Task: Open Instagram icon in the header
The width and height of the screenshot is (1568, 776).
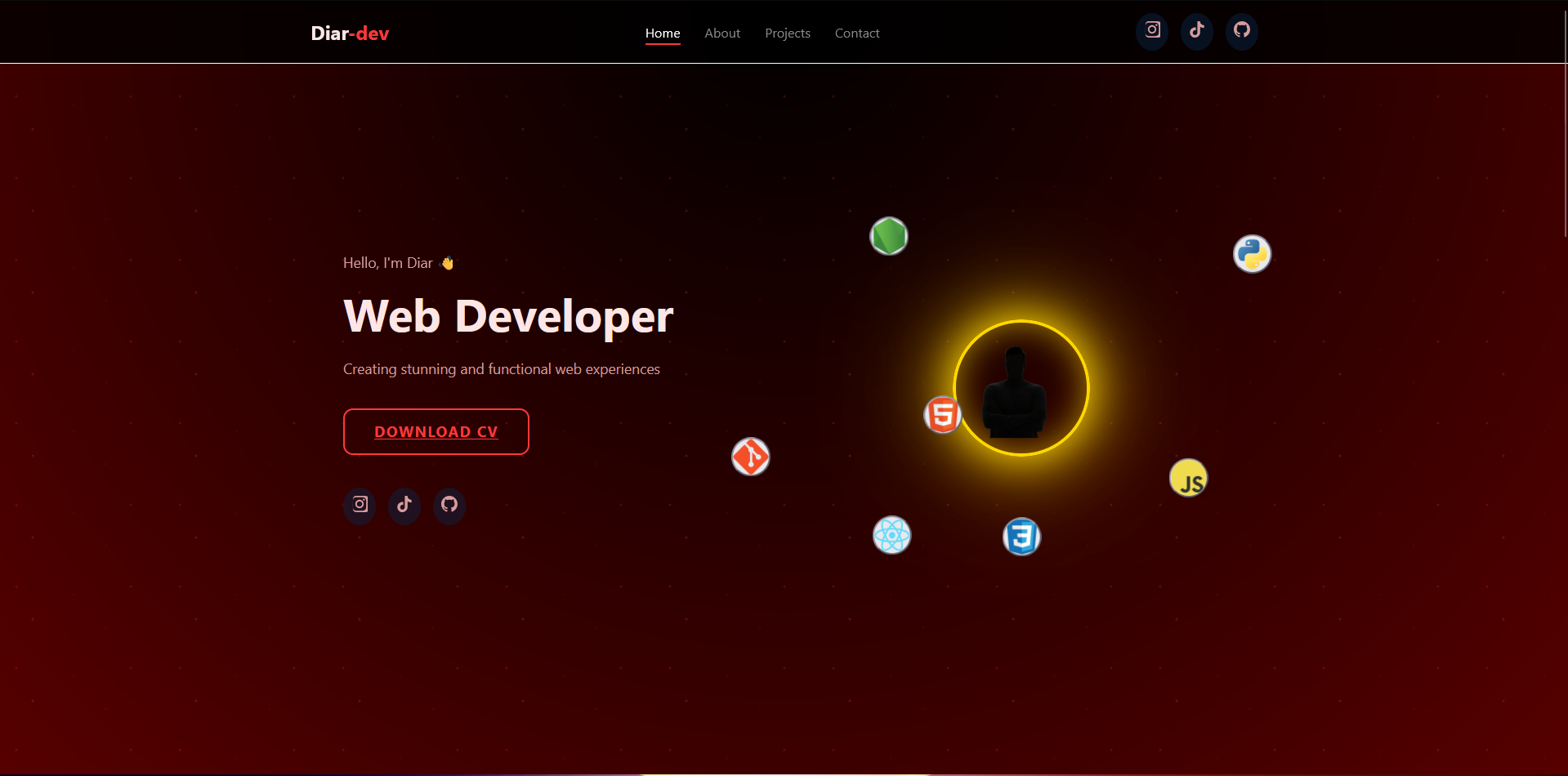Action: [x=1152, y=31]
